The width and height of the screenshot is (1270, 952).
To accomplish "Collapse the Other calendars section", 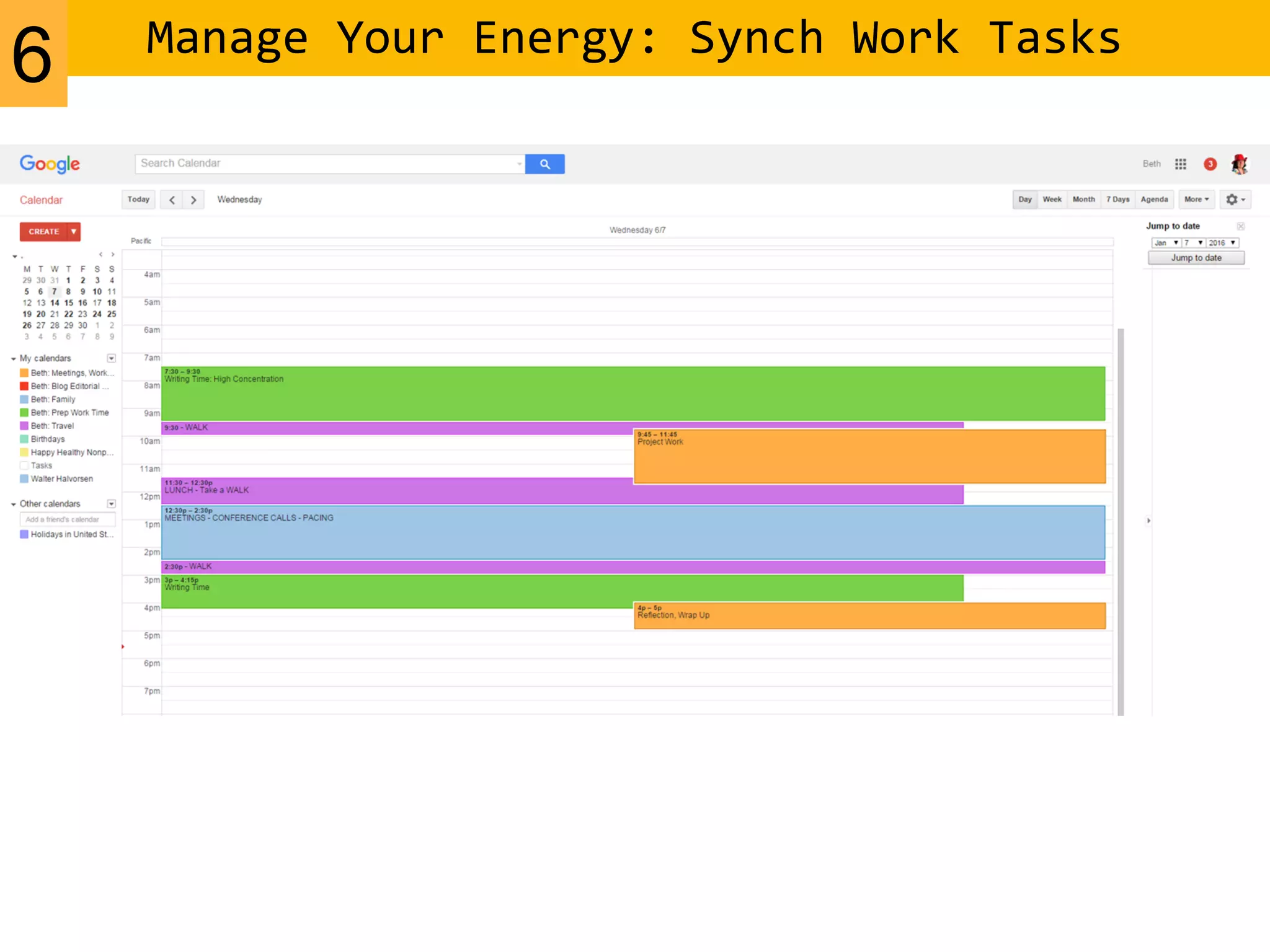I will coord(14,505).
